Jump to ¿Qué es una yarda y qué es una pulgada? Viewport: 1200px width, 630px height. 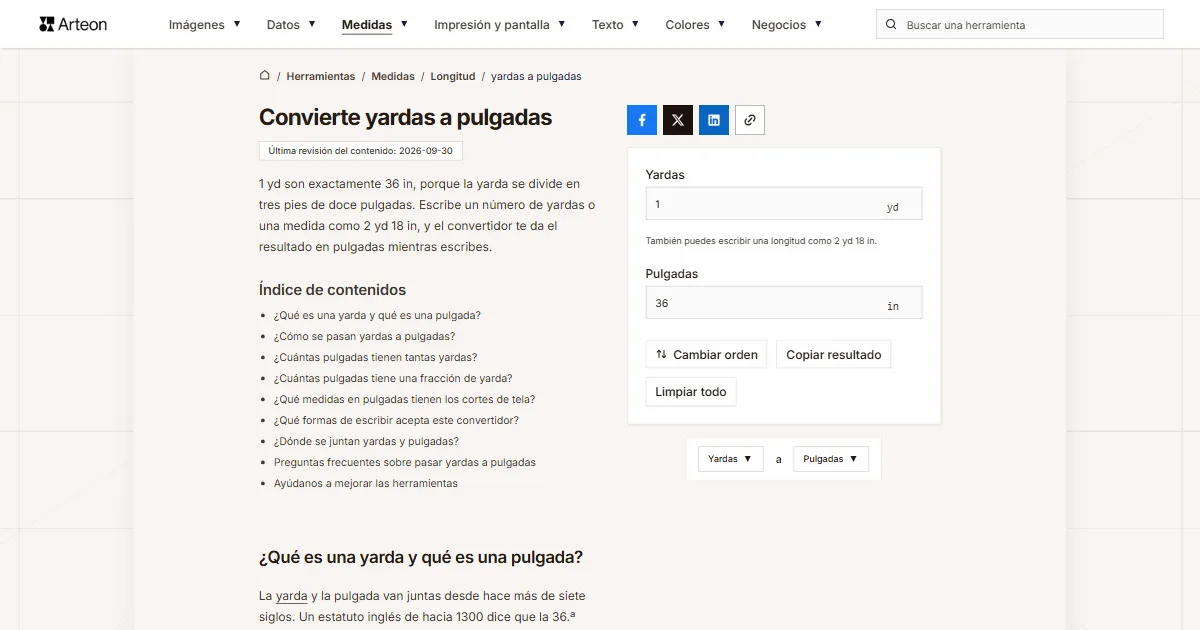(377, 315)
